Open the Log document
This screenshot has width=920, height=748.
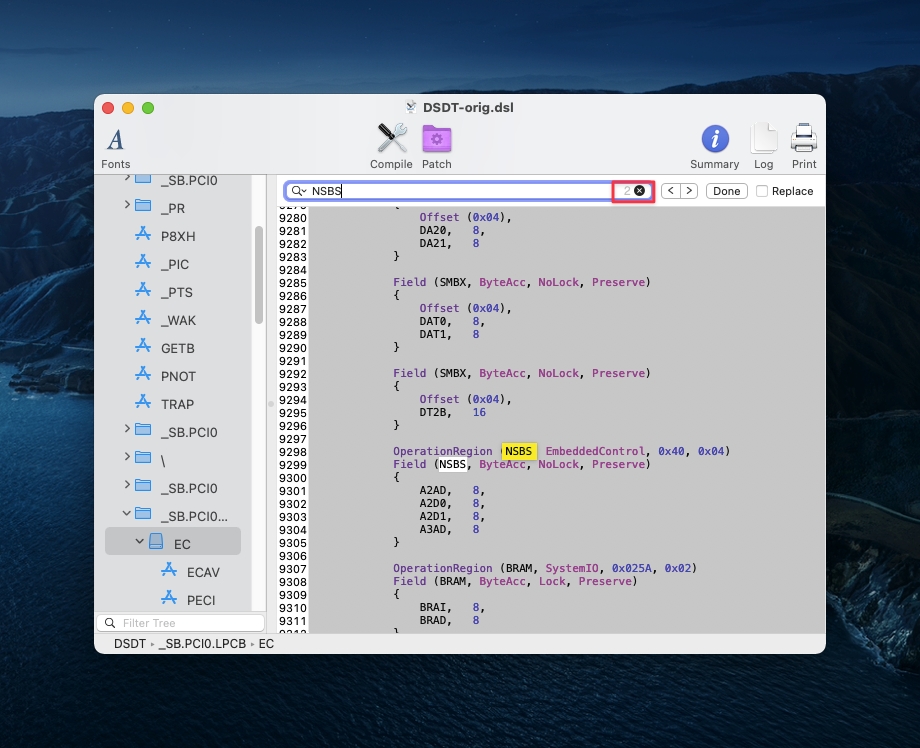(x=763, y=146)
